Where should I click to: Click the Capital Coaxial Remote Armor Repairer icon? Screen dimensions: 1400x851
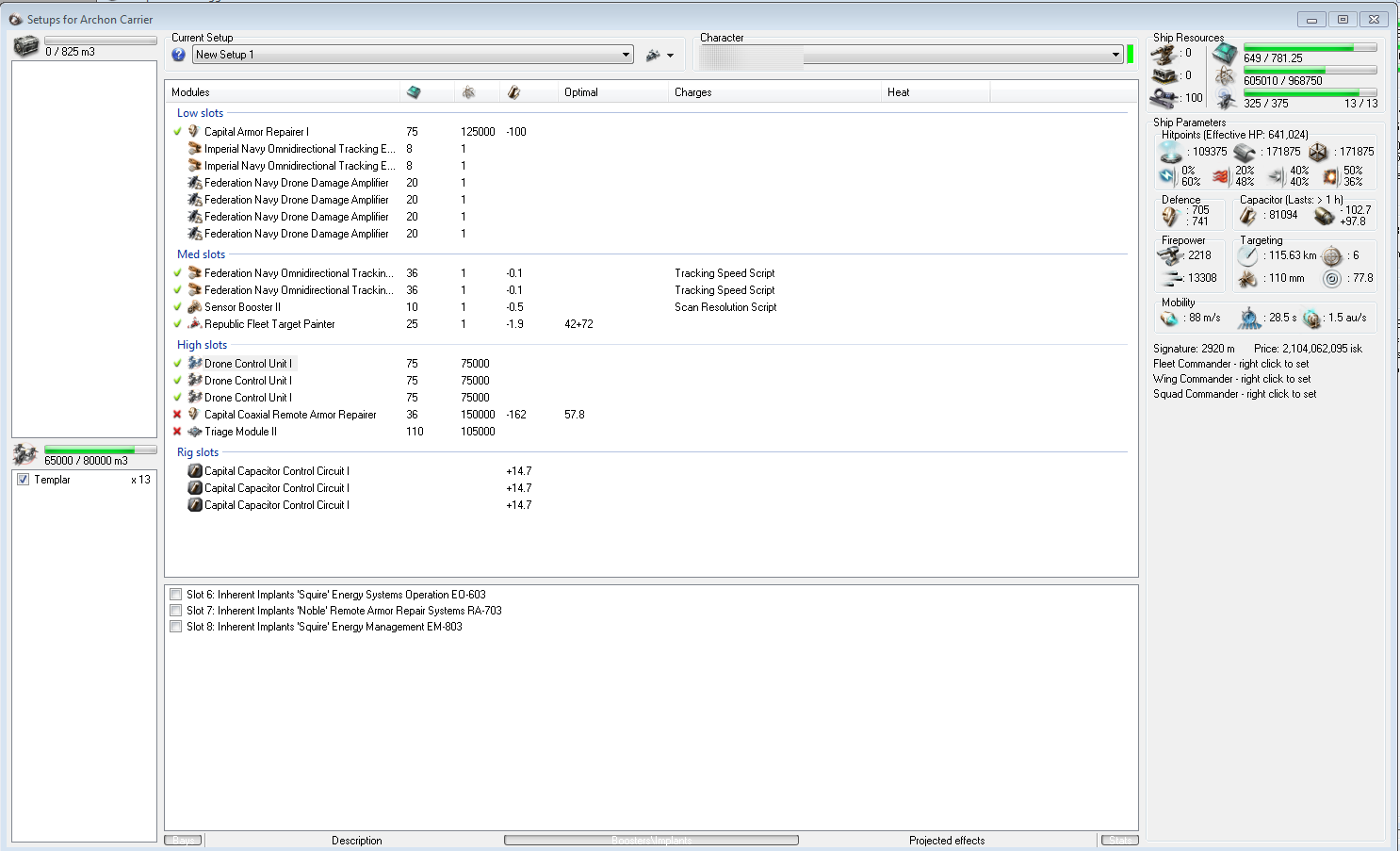click(x=194, y=415)
